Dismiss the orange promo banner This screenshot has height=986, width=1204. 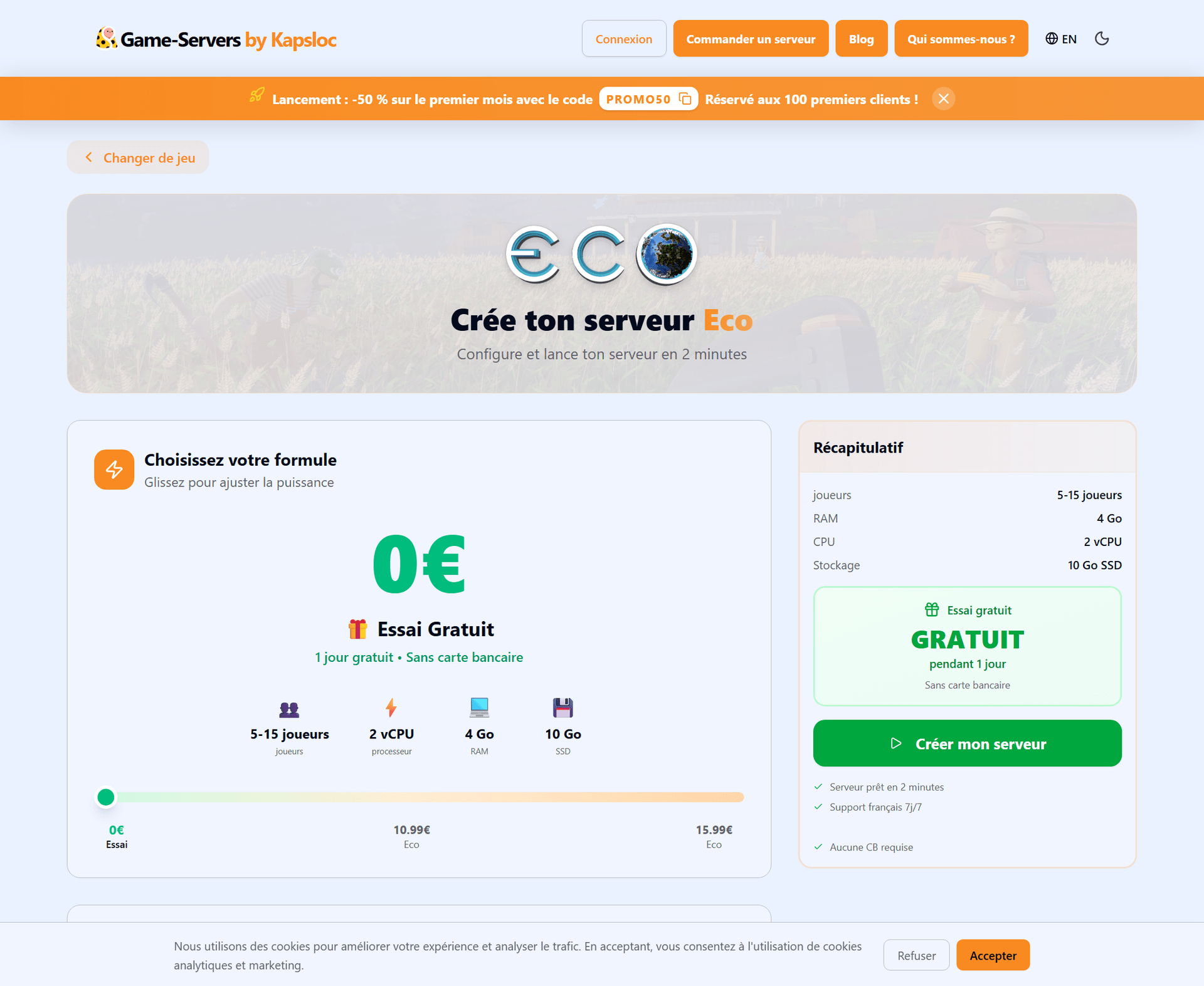(943, 99)
